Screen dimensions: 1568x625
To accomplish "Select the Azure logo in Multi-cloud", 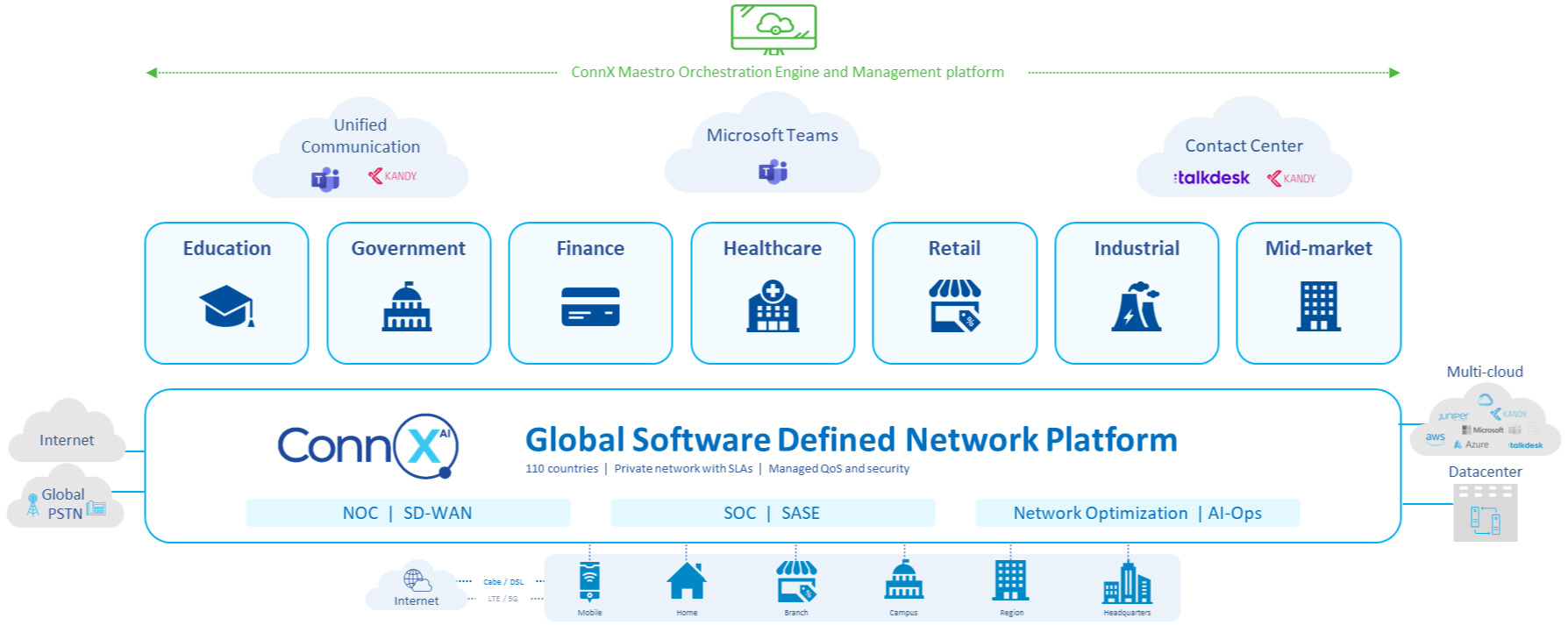I will (x=1472, y=444).
